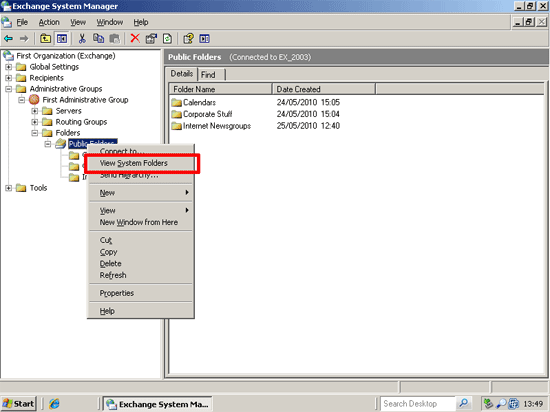This screenshot has height=412, width=550.
Task: Switch to the Find tab
Action: [x=210, y=75]
